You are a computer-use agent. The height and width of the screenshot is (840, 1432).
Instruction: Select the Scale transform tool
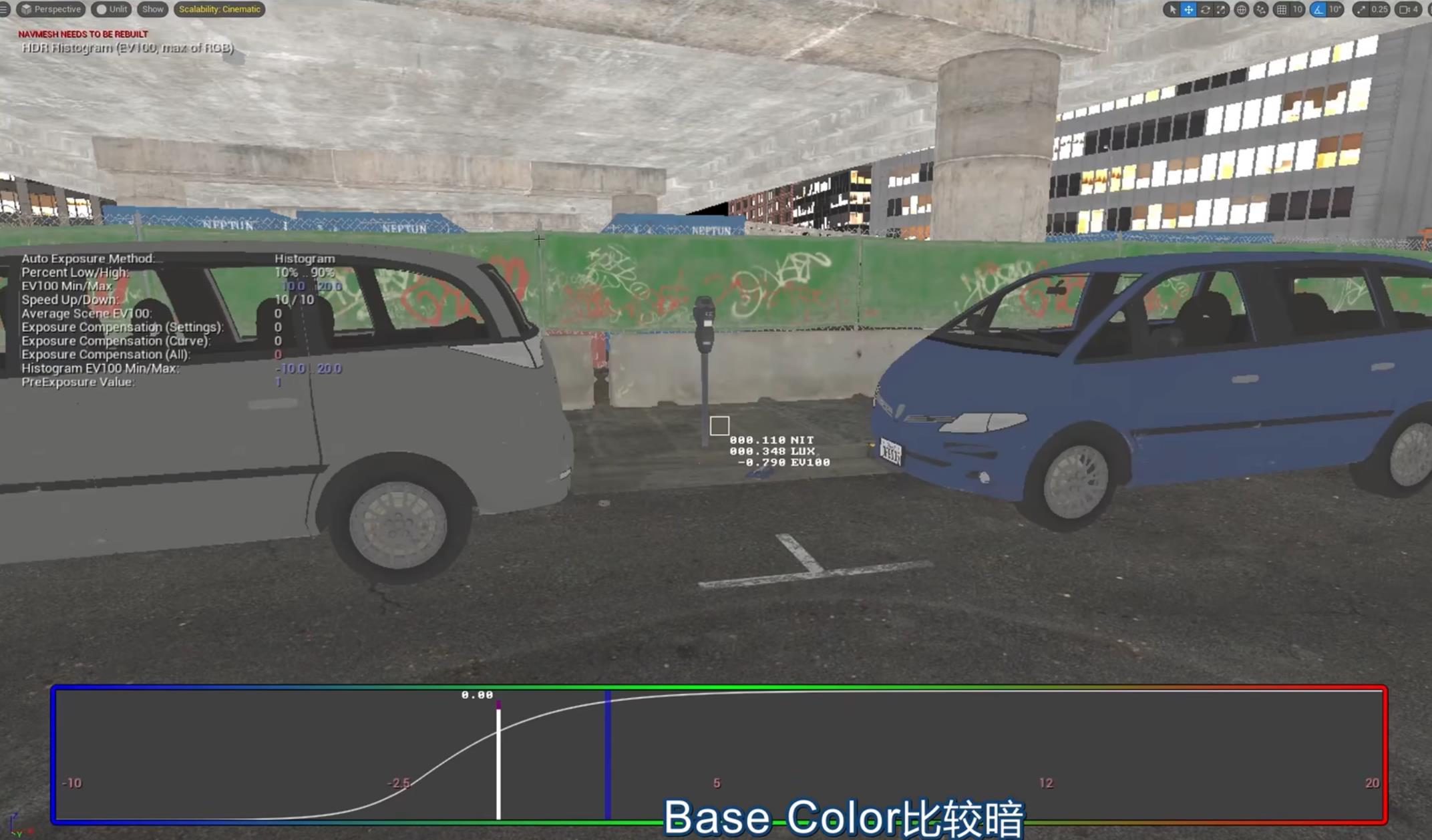(x=1221, y=9)
